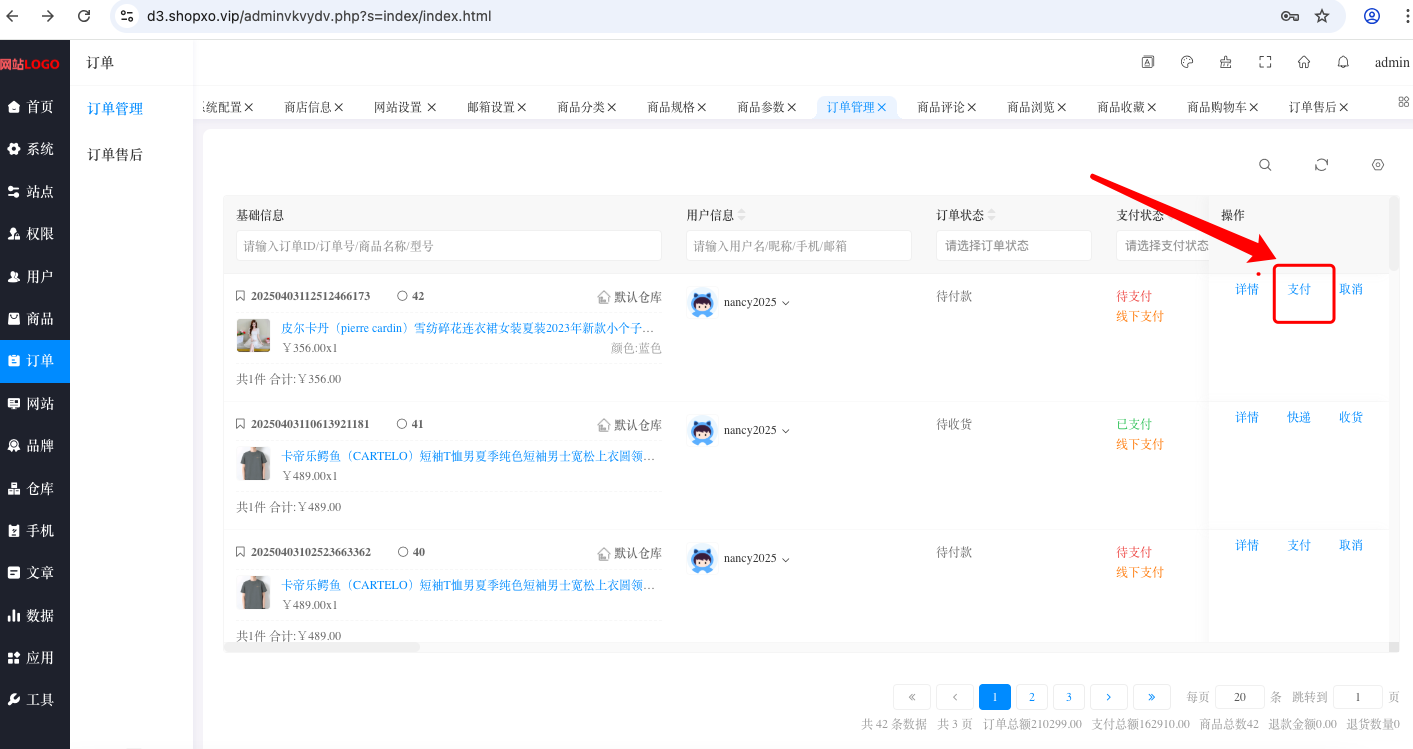Open the 皮尔卡丹 dress product link
Viewport: 1413px width, 749px height.
coord(468,328)
